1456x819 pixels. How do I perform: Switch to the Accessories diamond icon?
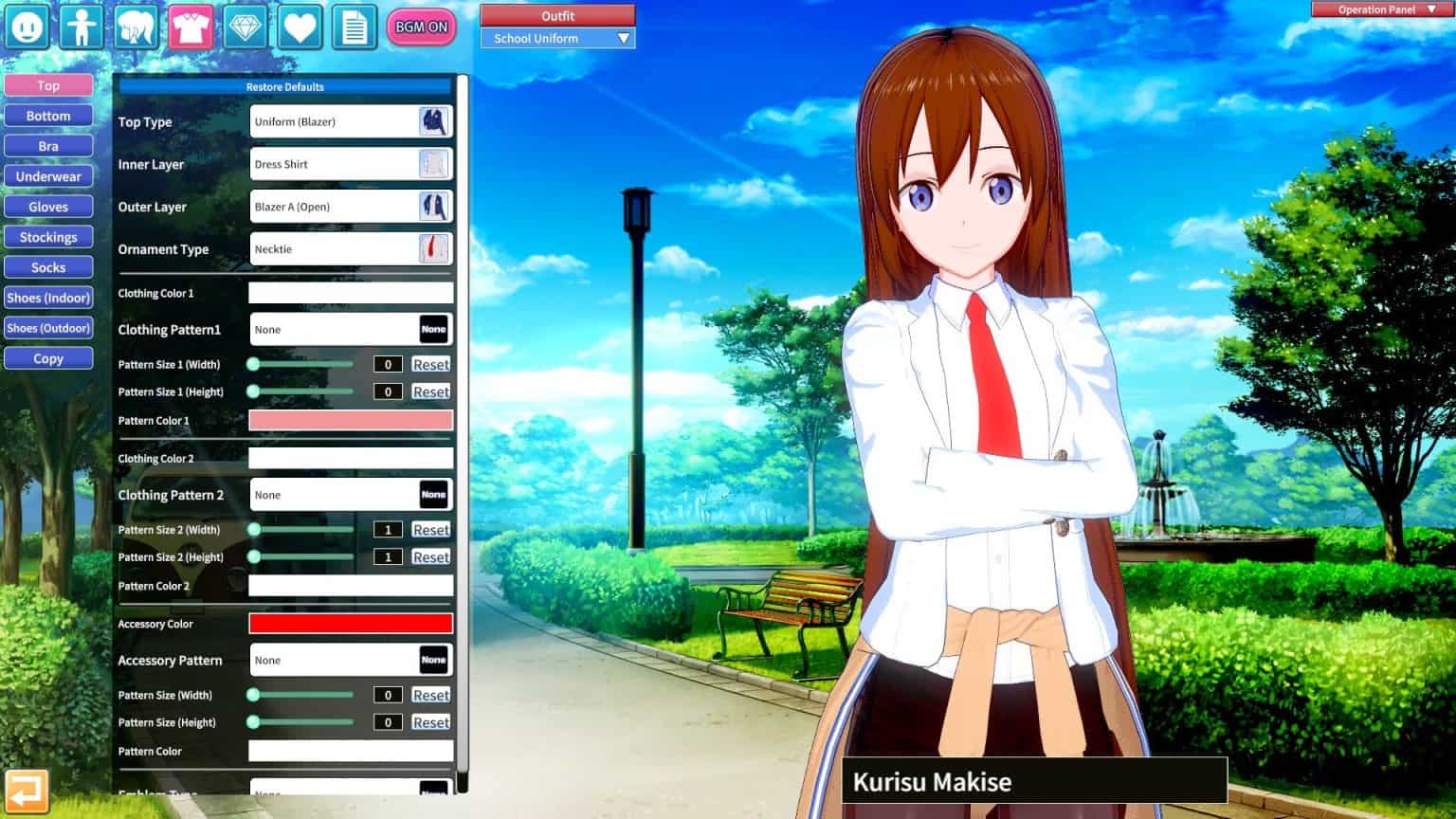click(x=246, y=27)
